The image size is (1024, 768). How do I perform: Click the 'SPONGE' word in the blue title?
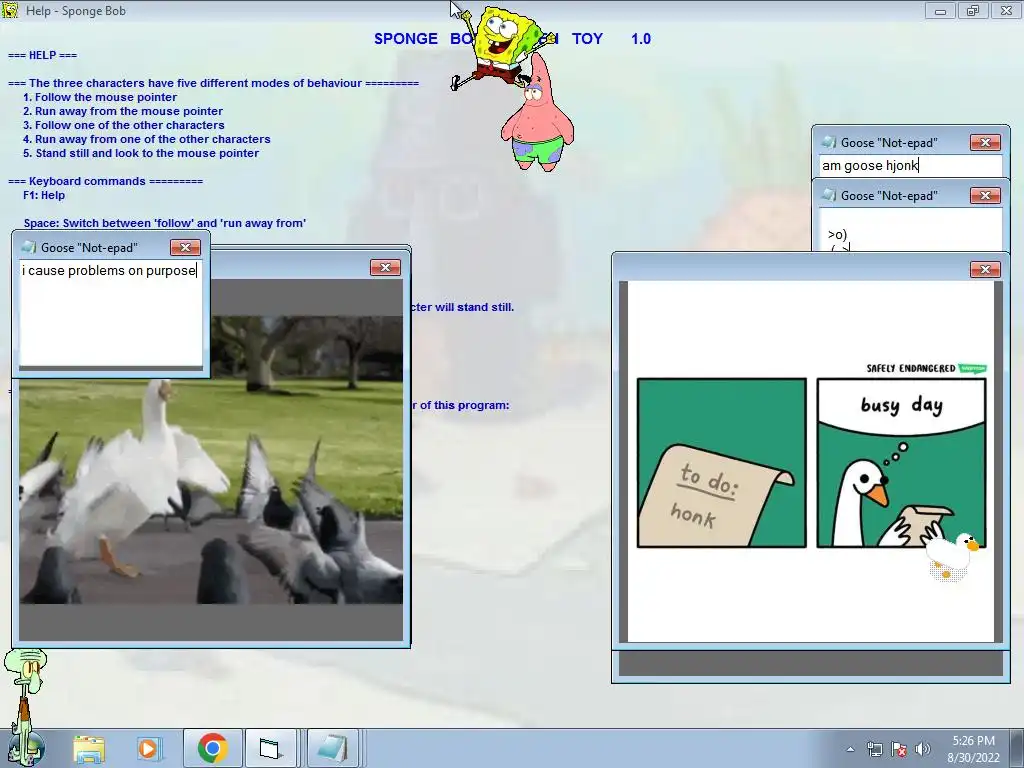406,39
